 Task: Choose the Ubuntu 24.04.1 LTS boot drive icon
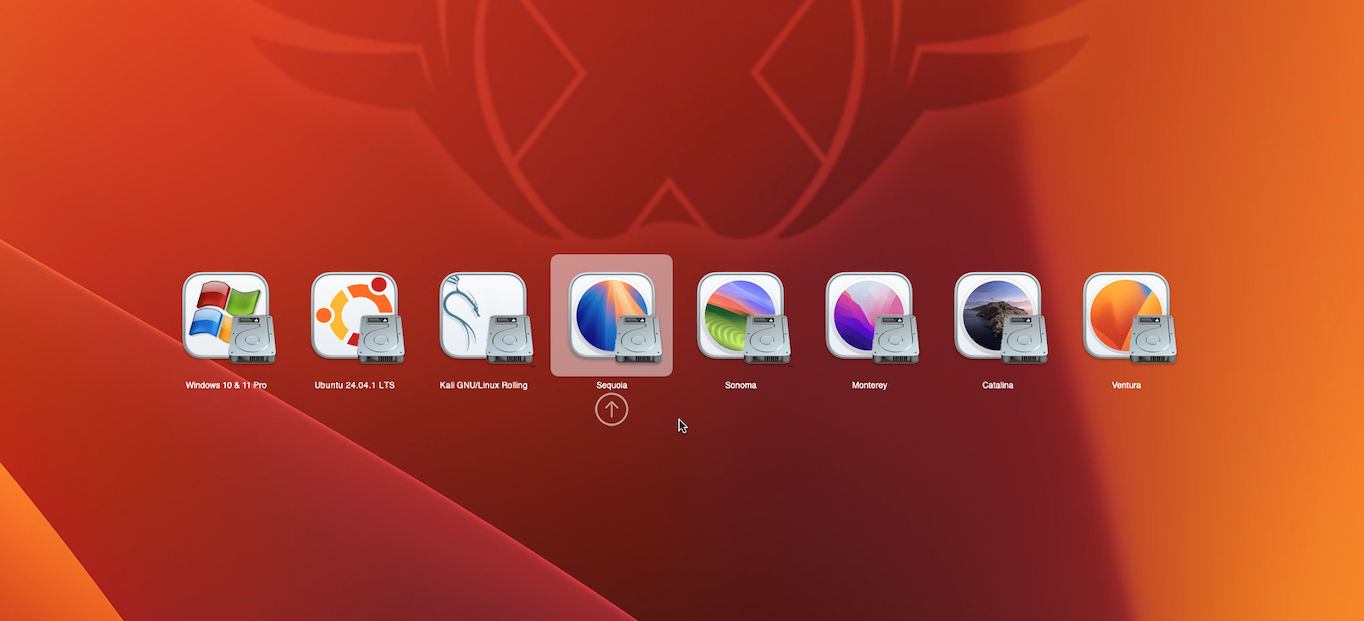(357, 317)
